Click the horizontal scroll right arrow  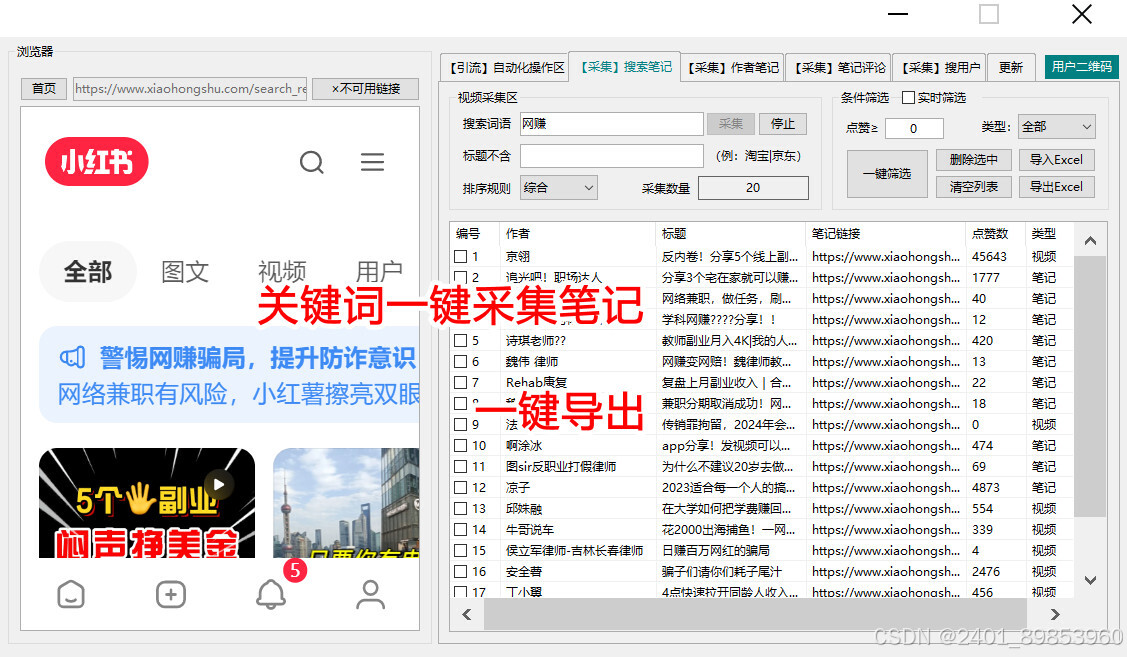pyautogui.click(x=1054, y=614)
